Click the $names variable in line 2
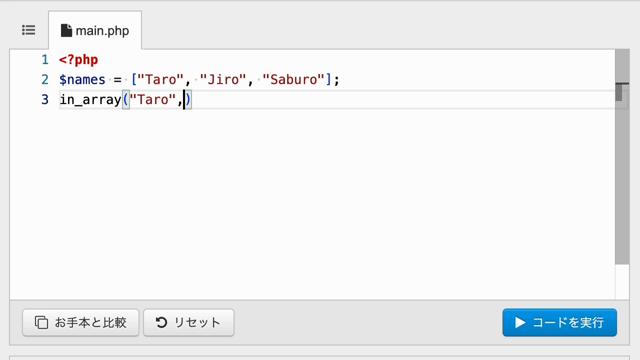Viewport: 640px width, 360px height. (x=82, y=80)
